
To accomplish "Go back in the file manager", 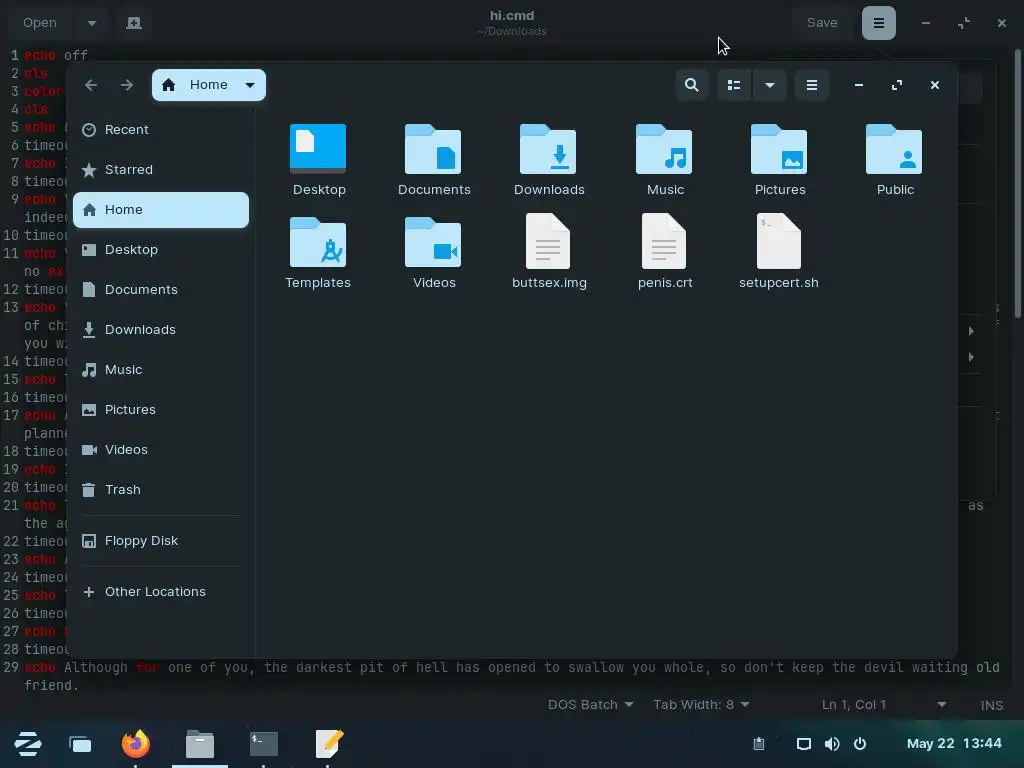I will pyautogui.click(x=91, y=85).
